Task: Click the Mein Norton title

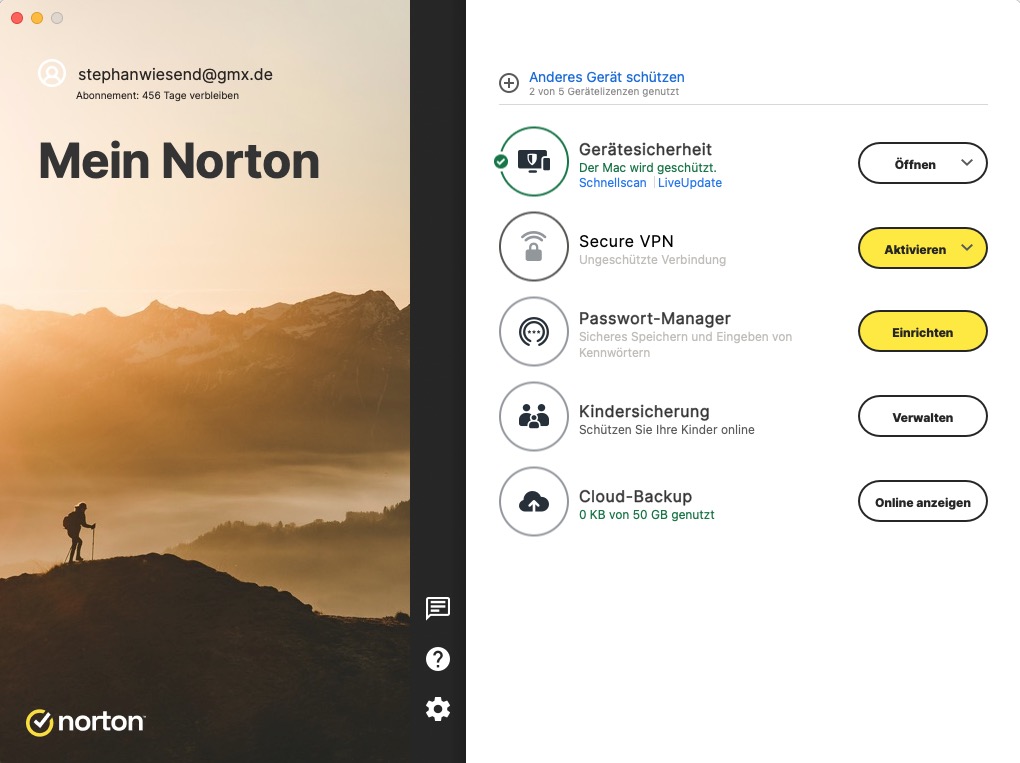Action: pos(179,161)
